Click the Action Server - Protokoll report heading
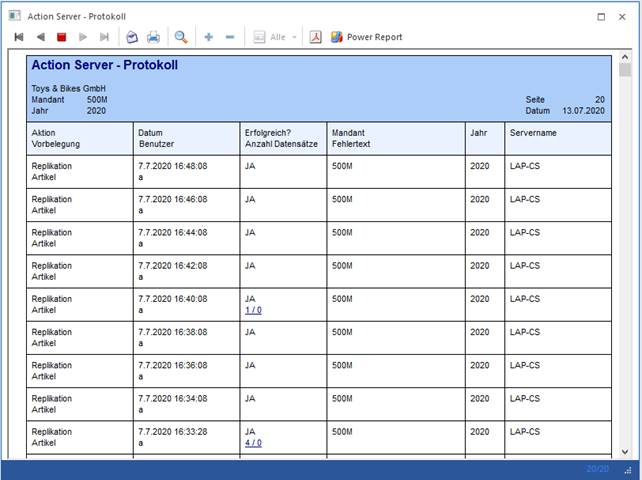 pos(105,65)
